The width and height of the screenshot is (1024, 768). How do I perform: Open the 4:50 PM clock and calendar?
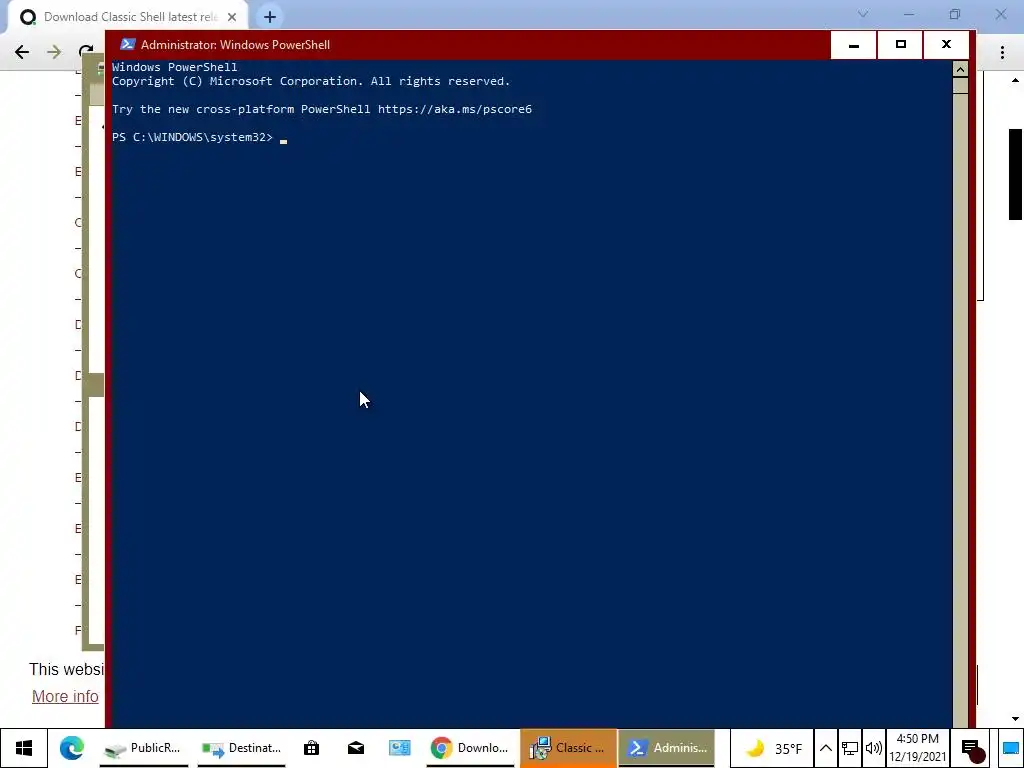[x=918, y=748]
